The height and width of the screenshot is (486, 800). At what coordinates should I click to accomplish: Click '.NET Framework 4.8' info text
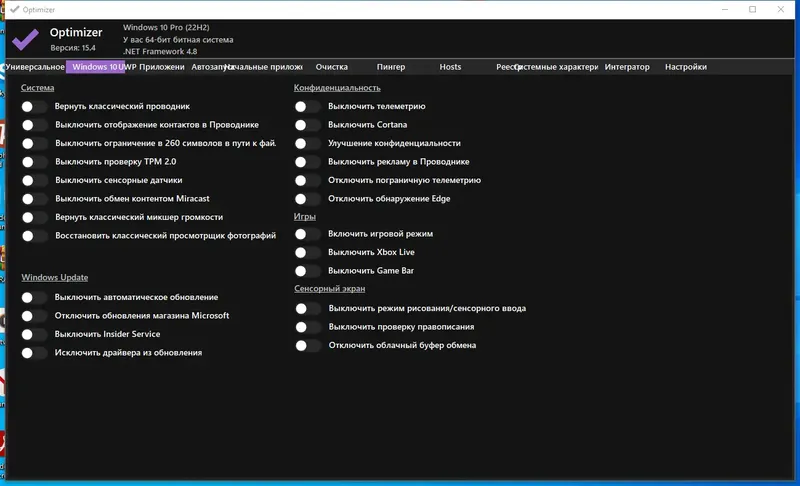click(160, 52)
